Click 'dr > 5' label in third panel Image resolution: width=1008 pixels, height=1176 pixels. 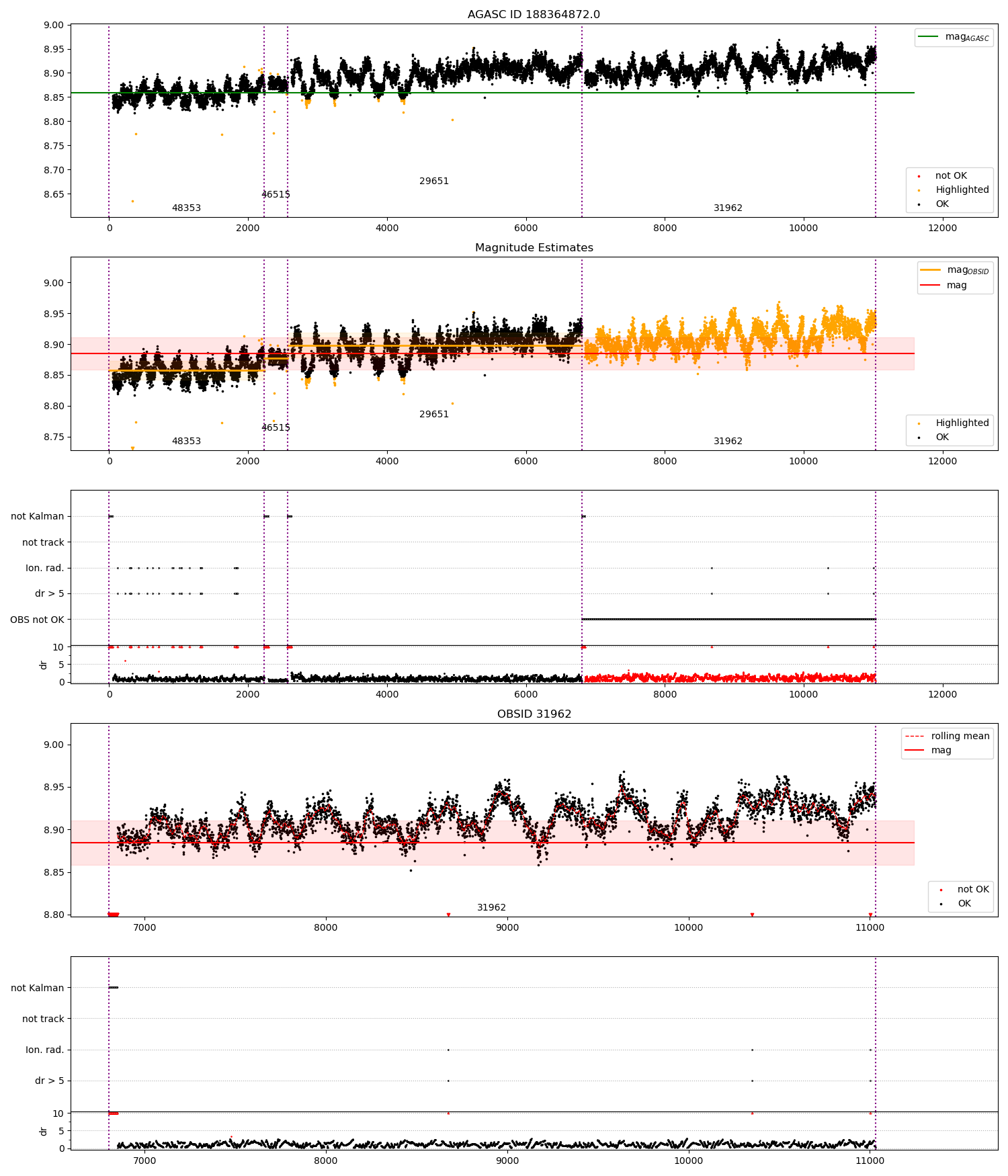coord(50,593)
